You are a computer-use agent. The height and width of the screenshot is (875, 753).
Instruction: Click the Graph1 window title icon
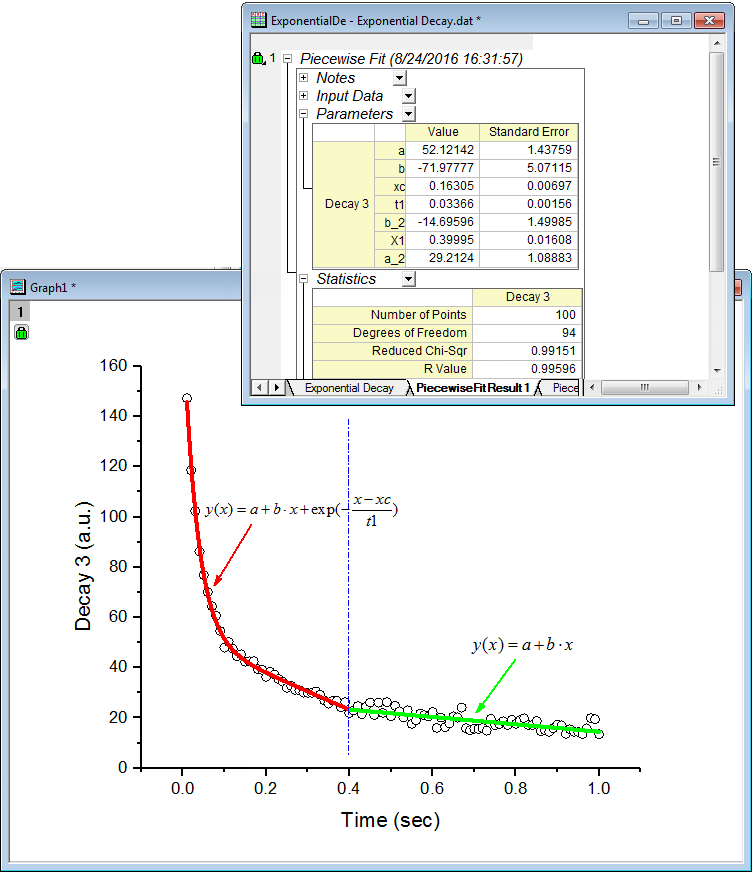pyautogui.click(x=17, y=287)
